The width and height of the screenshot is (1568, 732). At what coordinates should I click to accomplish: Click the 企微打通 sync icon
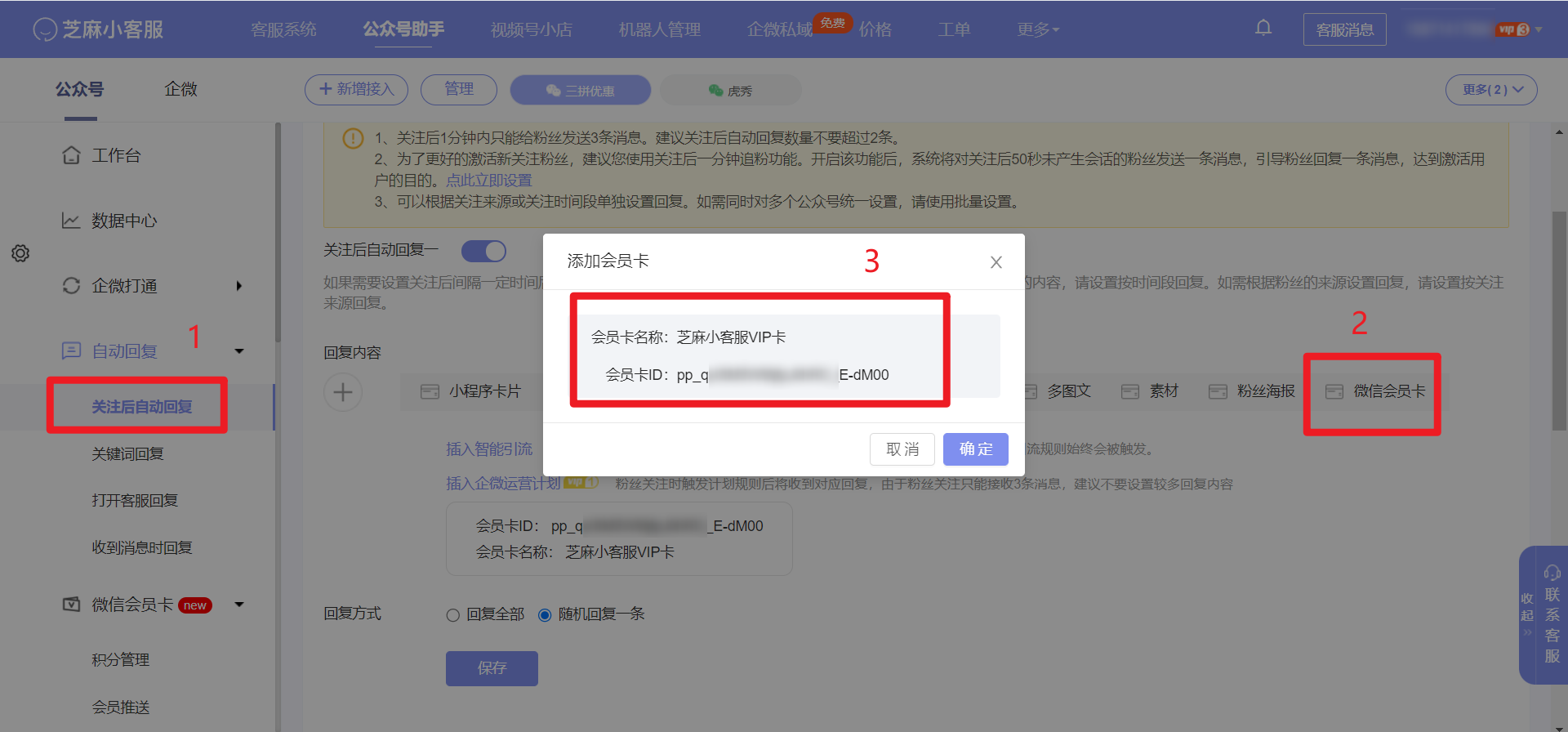[71, 285]
